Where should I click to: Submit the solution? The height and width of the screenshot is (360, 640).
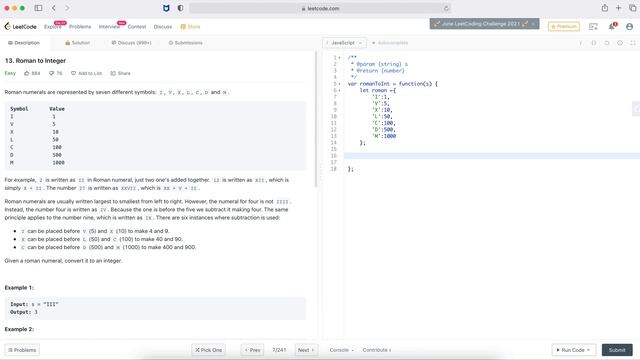(617, 350)
